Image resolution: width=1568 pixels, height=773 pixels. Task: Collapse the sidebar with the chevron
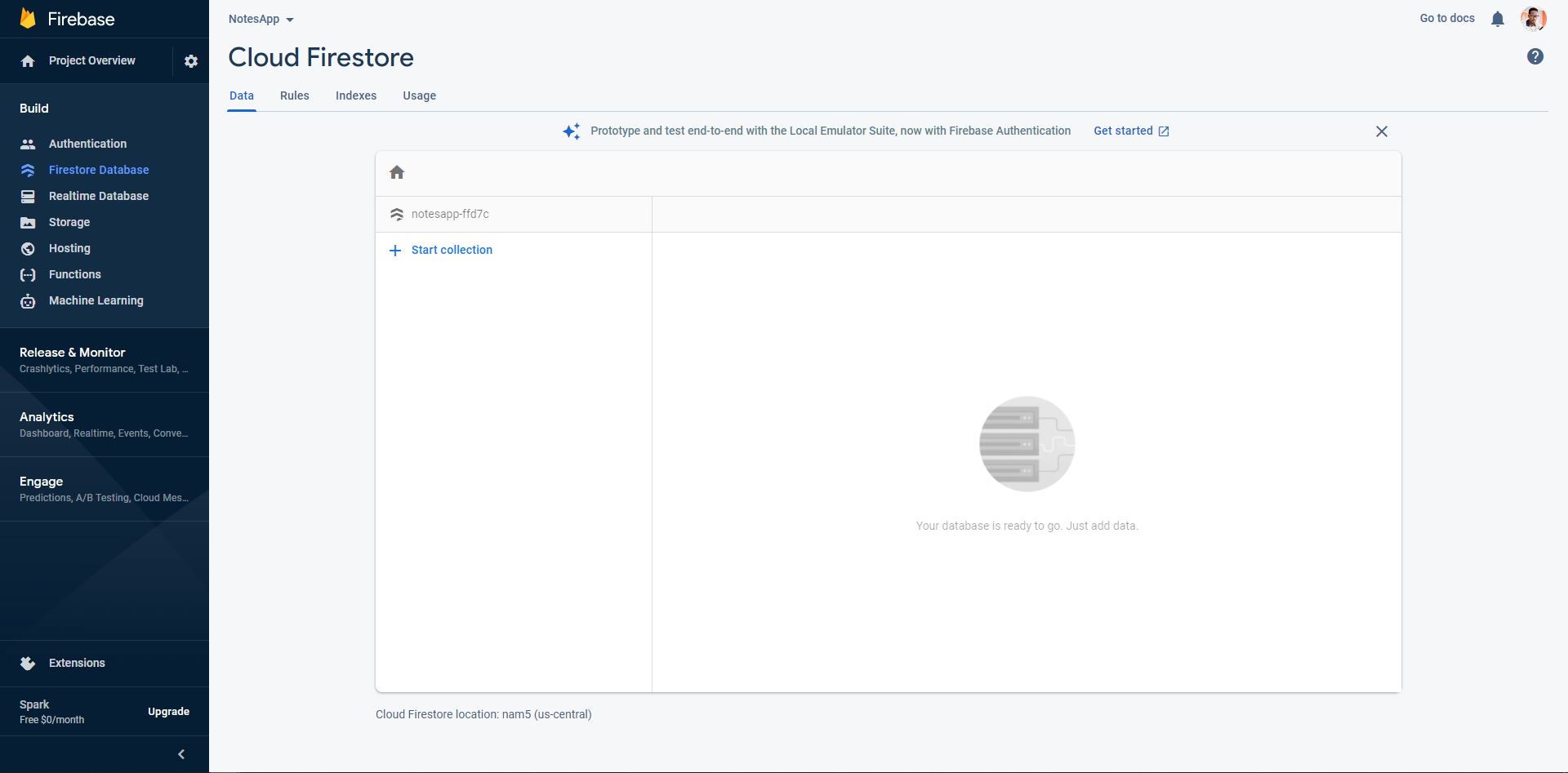coord(181,754)
